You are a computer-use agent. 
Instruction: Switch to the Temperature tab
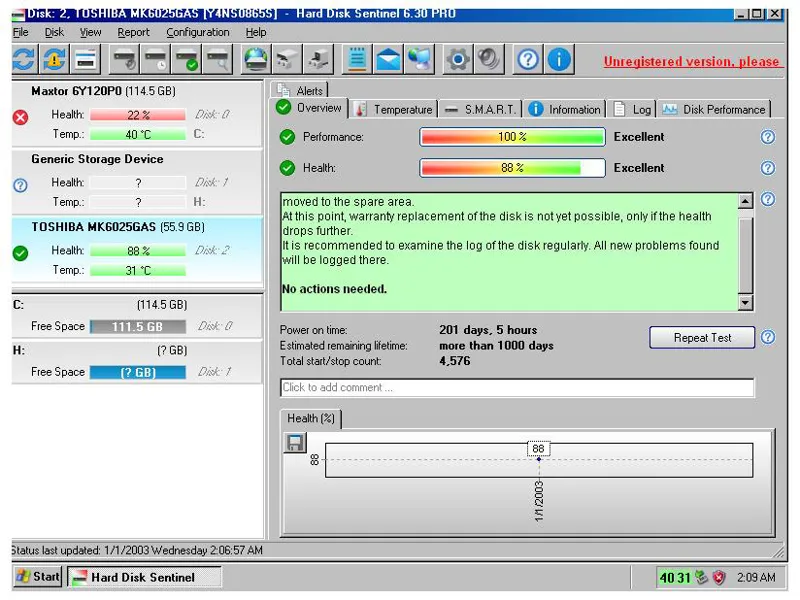click(x=393, y=109)
